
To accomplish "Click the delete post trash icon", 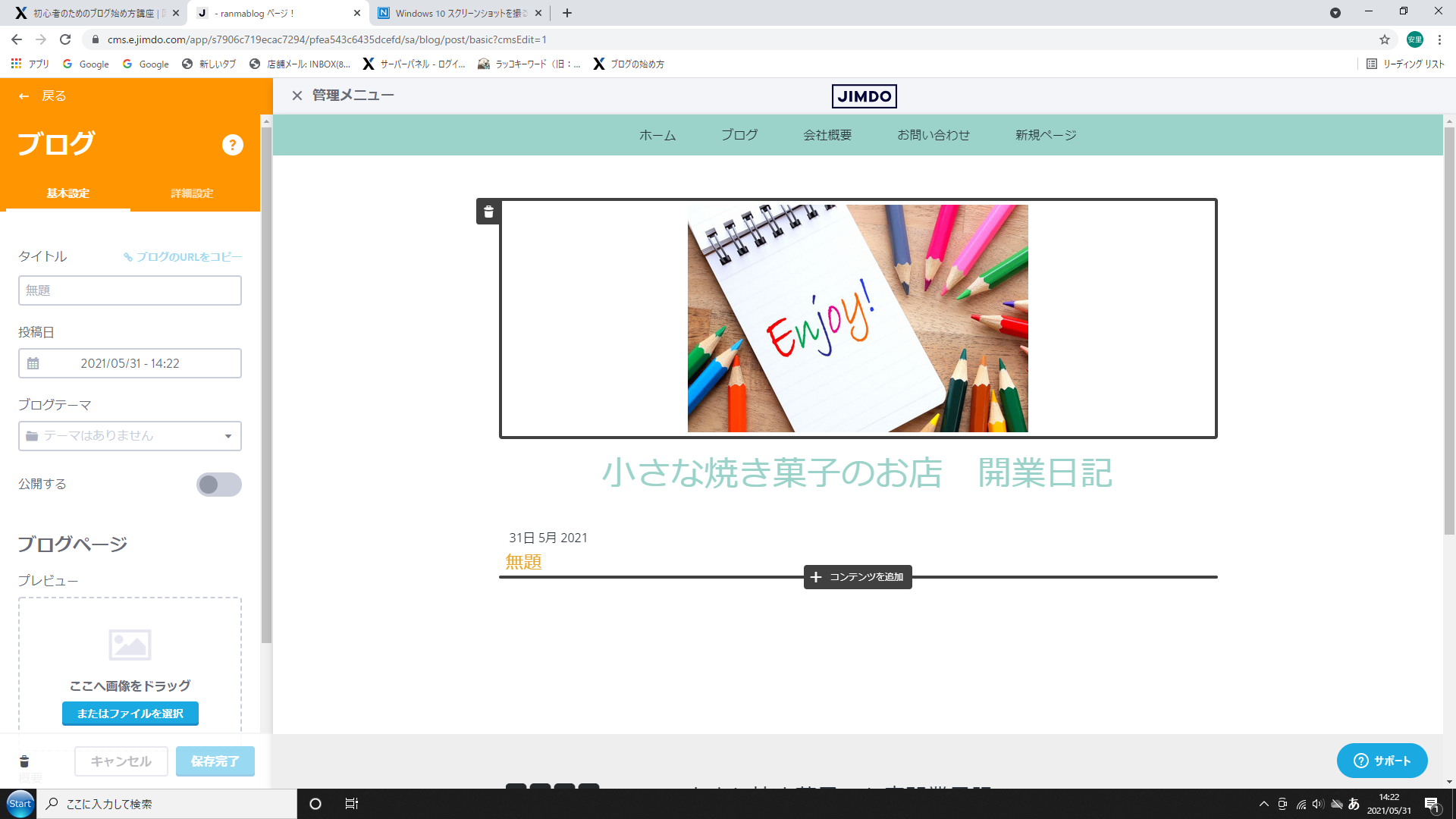I will point(24,761).
